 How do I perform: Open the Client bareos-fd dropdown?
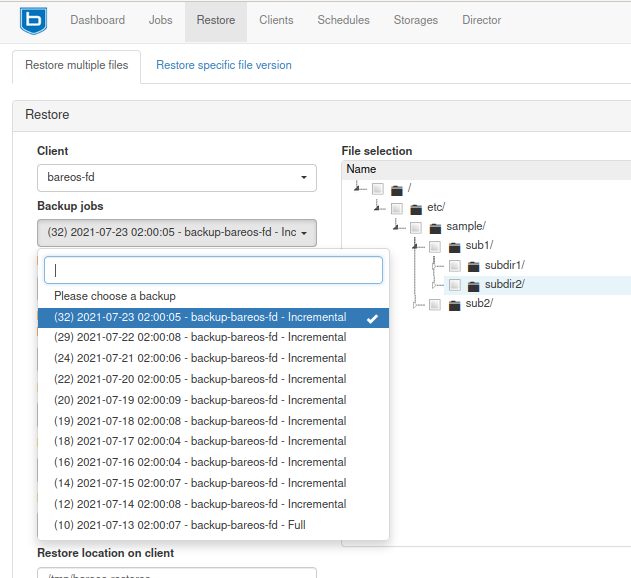[x=177, y=178]
